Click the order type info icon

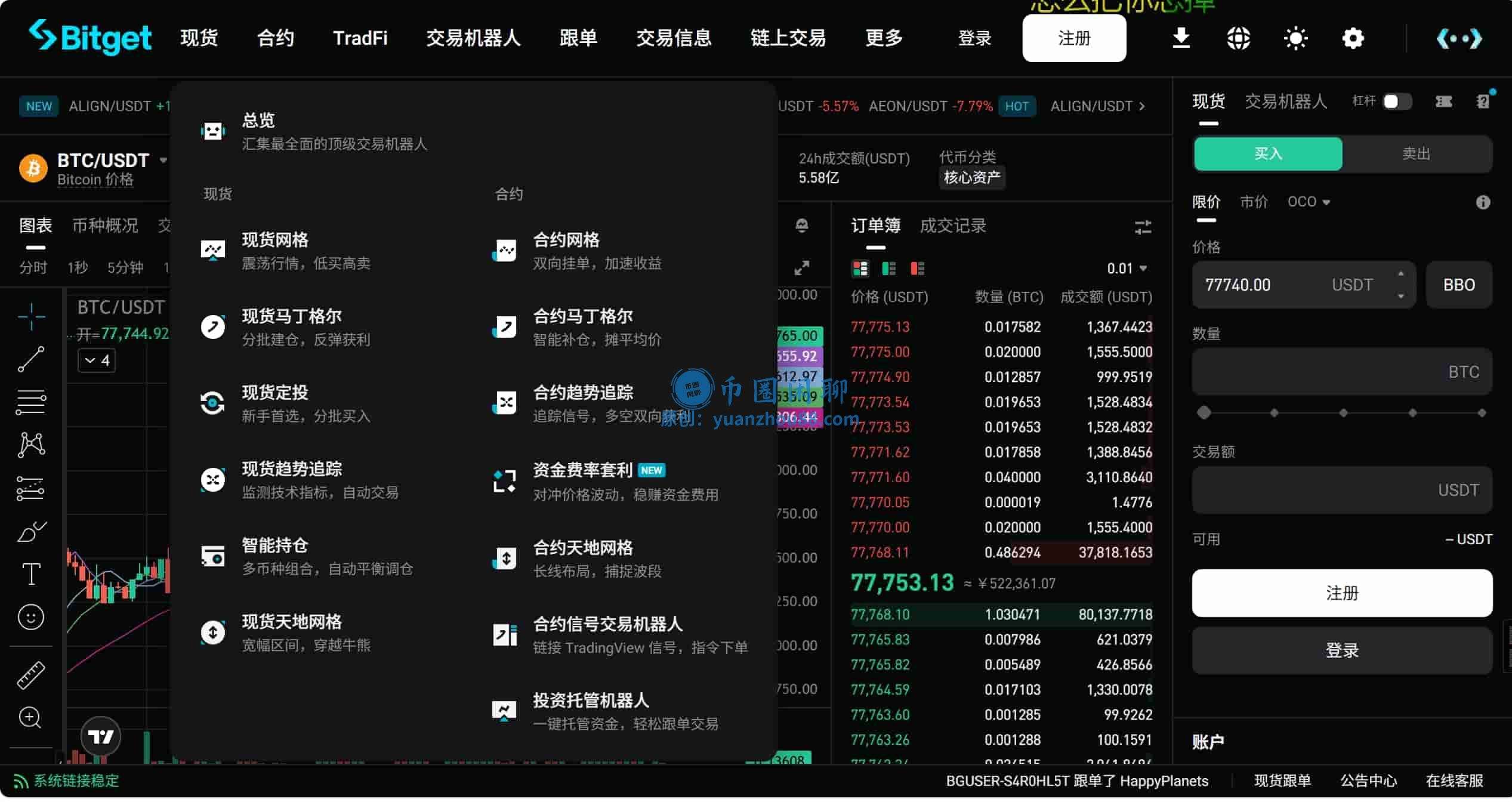click(x=1483, y=202)
